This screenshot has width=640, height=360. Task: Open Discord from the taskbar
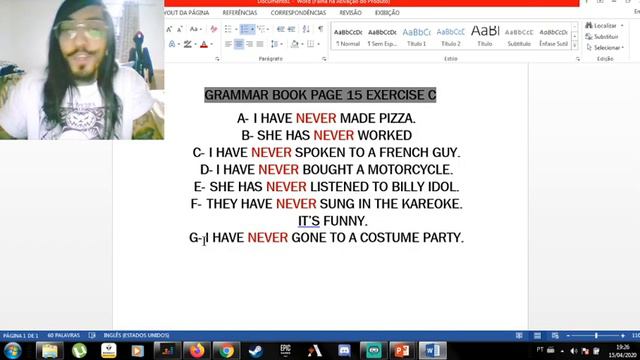coord(344,351)
